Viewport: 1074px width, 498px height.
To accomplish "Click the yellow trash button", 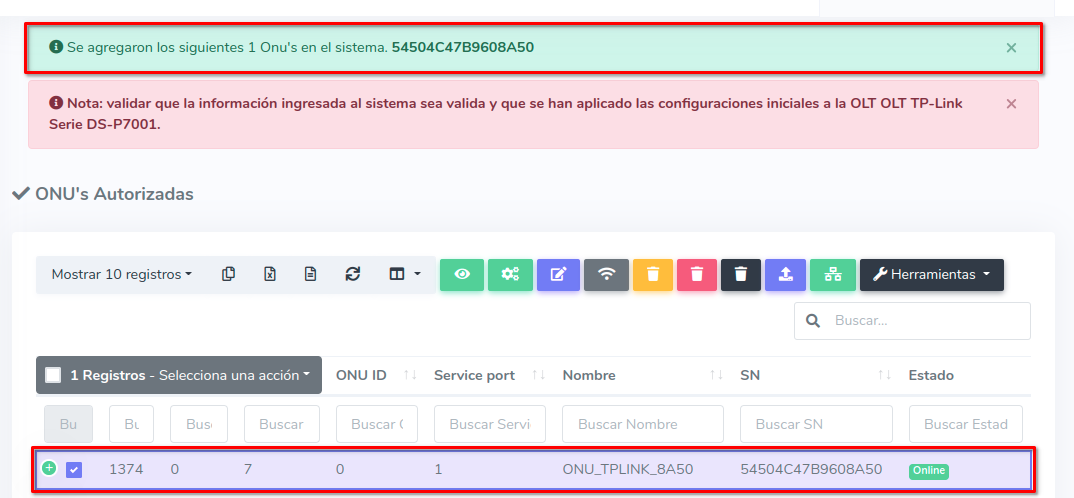I will (x=652, y=274).
